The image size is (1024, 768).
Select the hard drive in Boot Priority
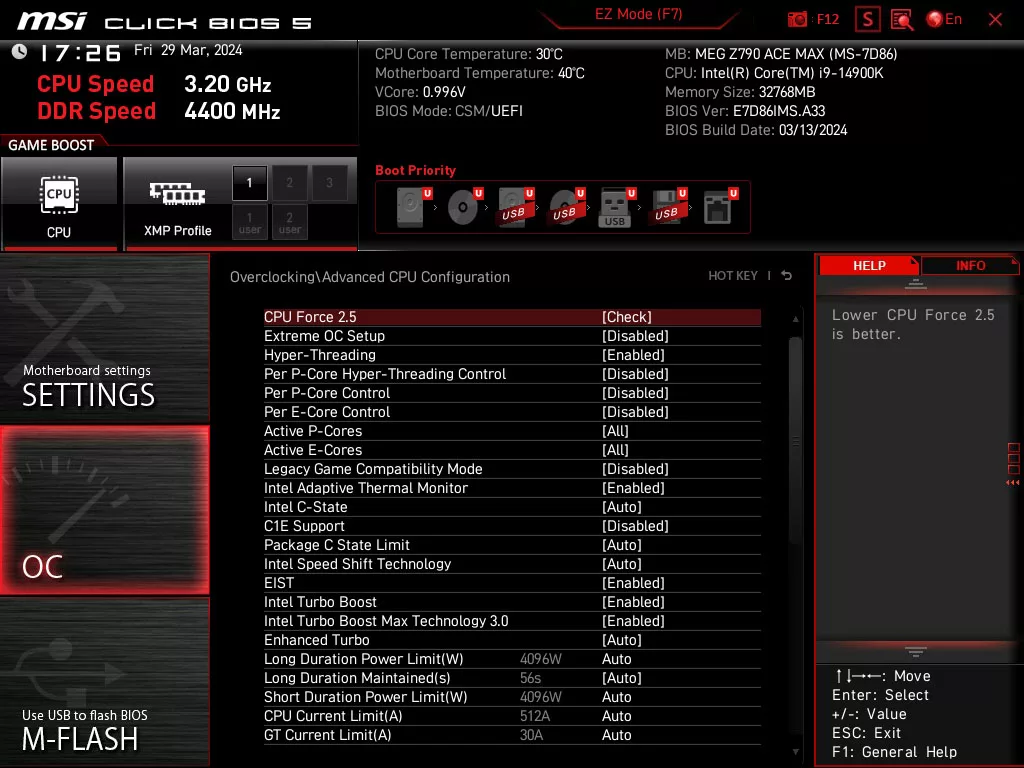click(x=408, y=206)
